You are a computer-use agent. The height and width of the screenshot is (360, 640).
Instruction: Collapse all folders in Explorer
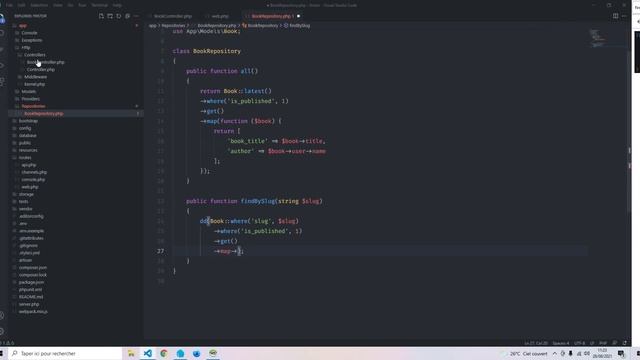point(127,16)
